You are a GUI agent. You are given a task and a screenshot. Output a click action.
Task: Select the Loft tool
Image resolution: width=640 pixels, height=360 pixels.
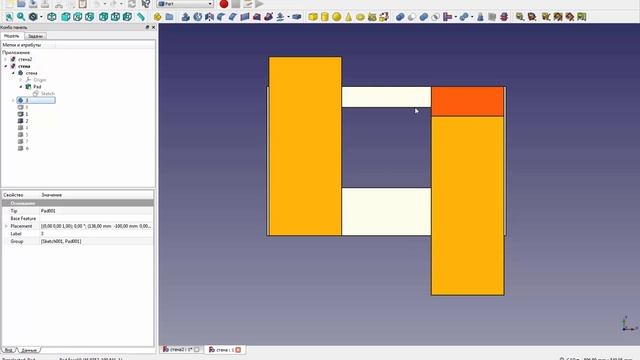pos(257,17)
